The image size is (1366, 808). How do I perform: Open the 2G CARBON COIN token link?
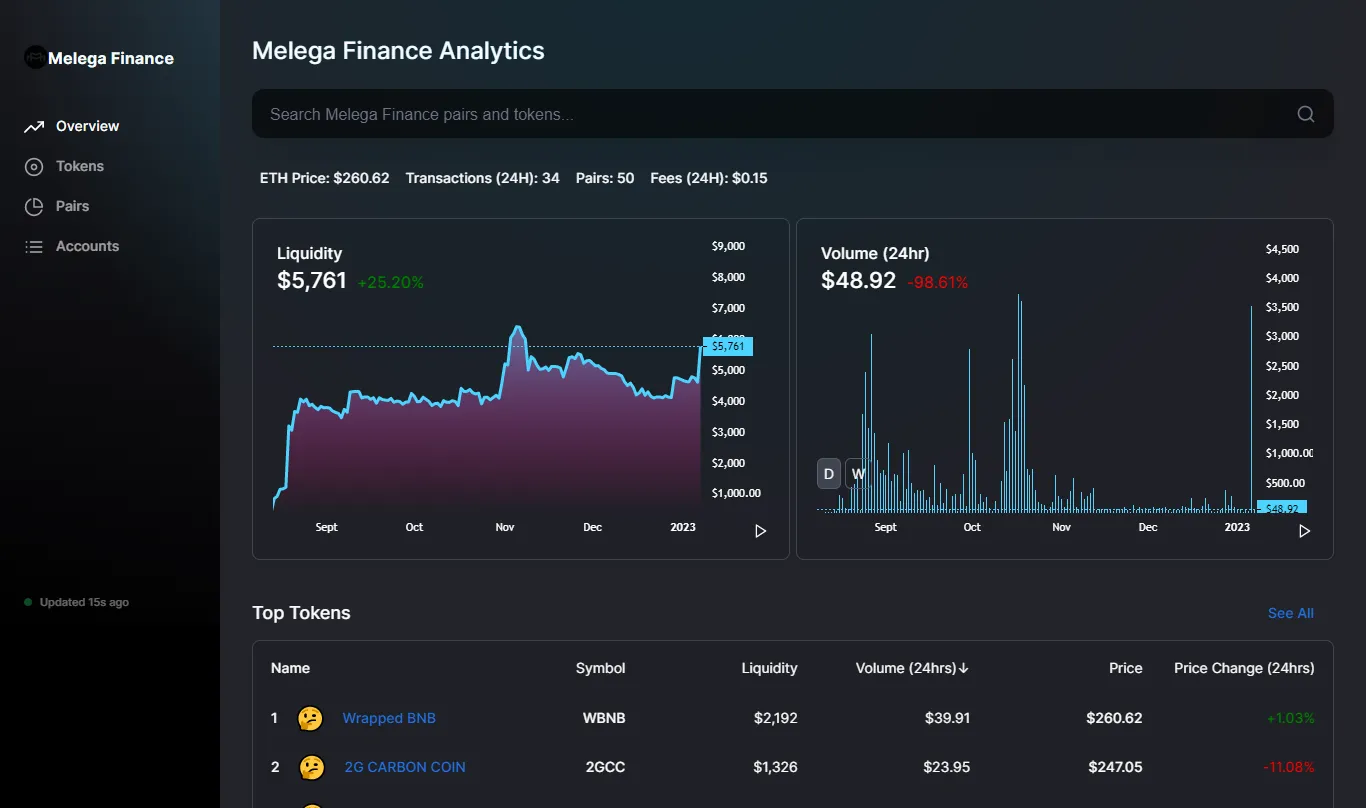tap(405, 767)
